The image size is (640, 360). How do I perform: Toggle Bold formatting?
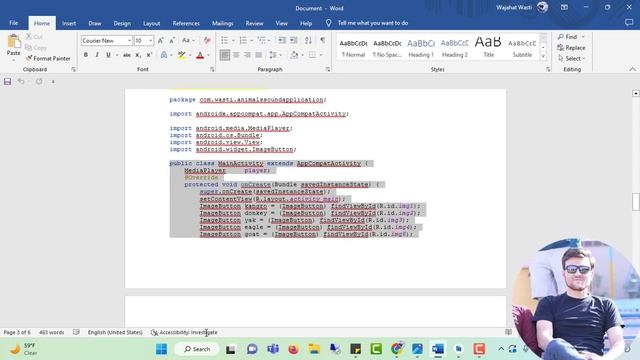(86, 55)
